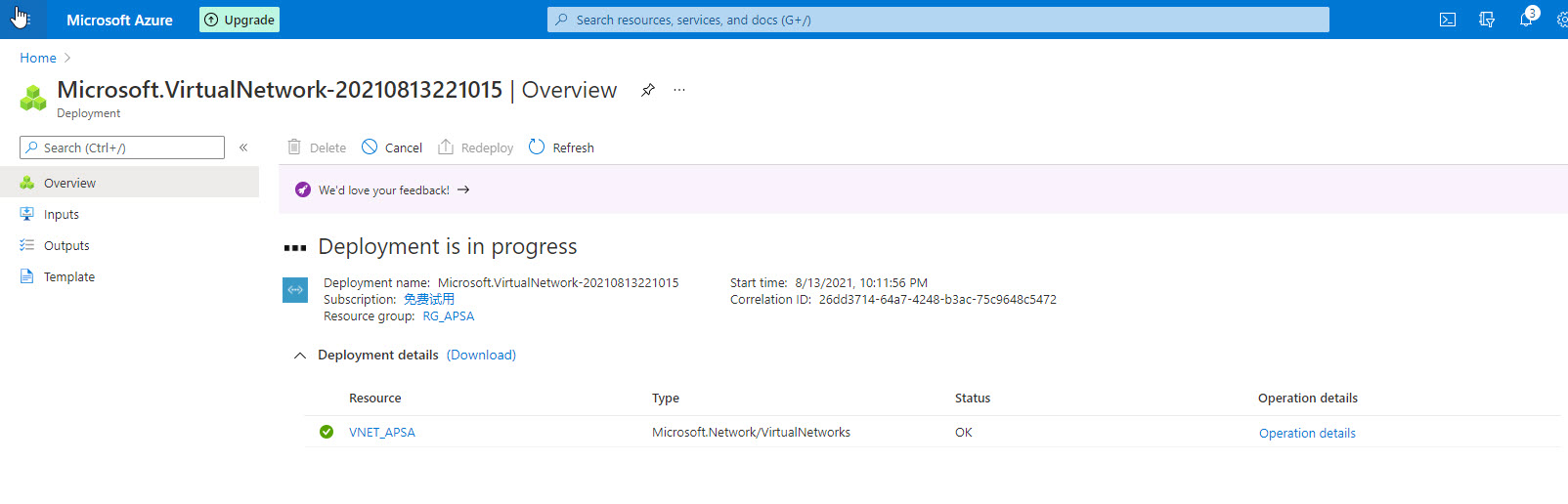Click the Correlation ID value
The image size is (1568, 504).
(x=937, y=299)
